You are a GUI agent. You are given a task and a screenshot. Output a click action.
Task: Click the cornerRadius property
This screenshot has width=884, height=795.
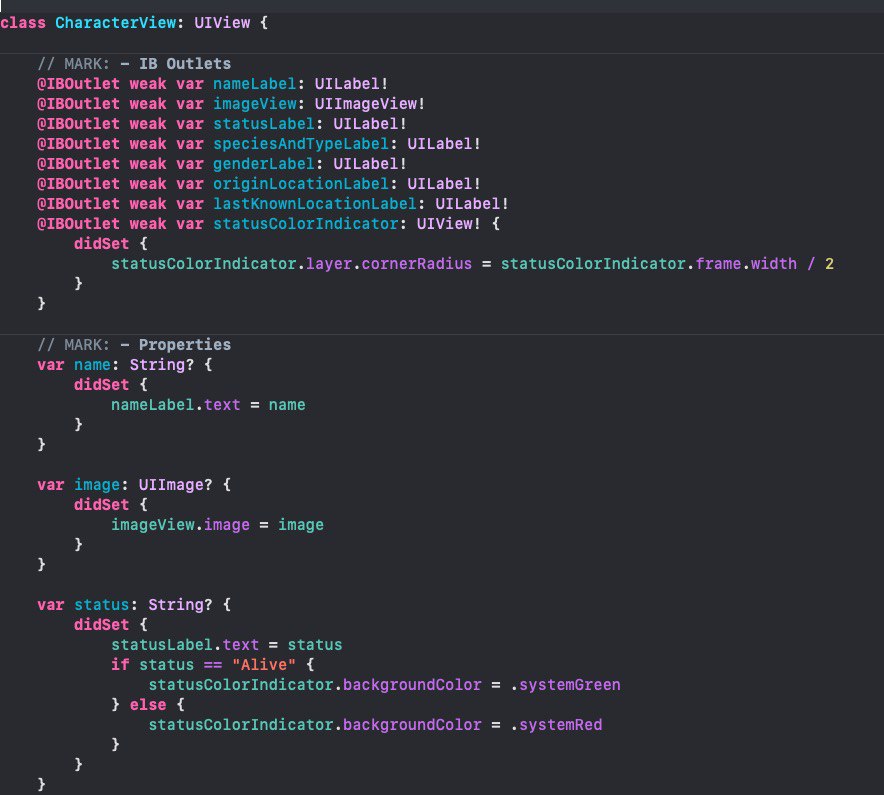417,264
